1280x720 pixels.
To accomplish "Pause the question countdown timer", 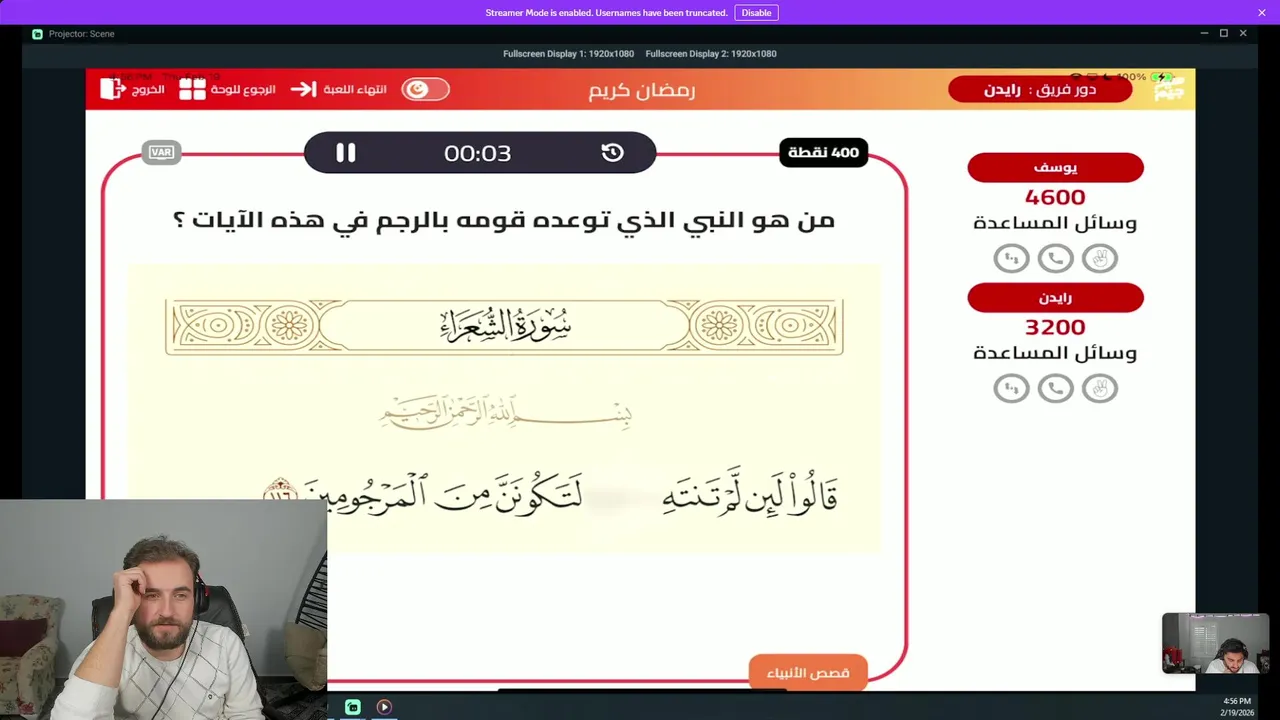I will click(345, 153).
